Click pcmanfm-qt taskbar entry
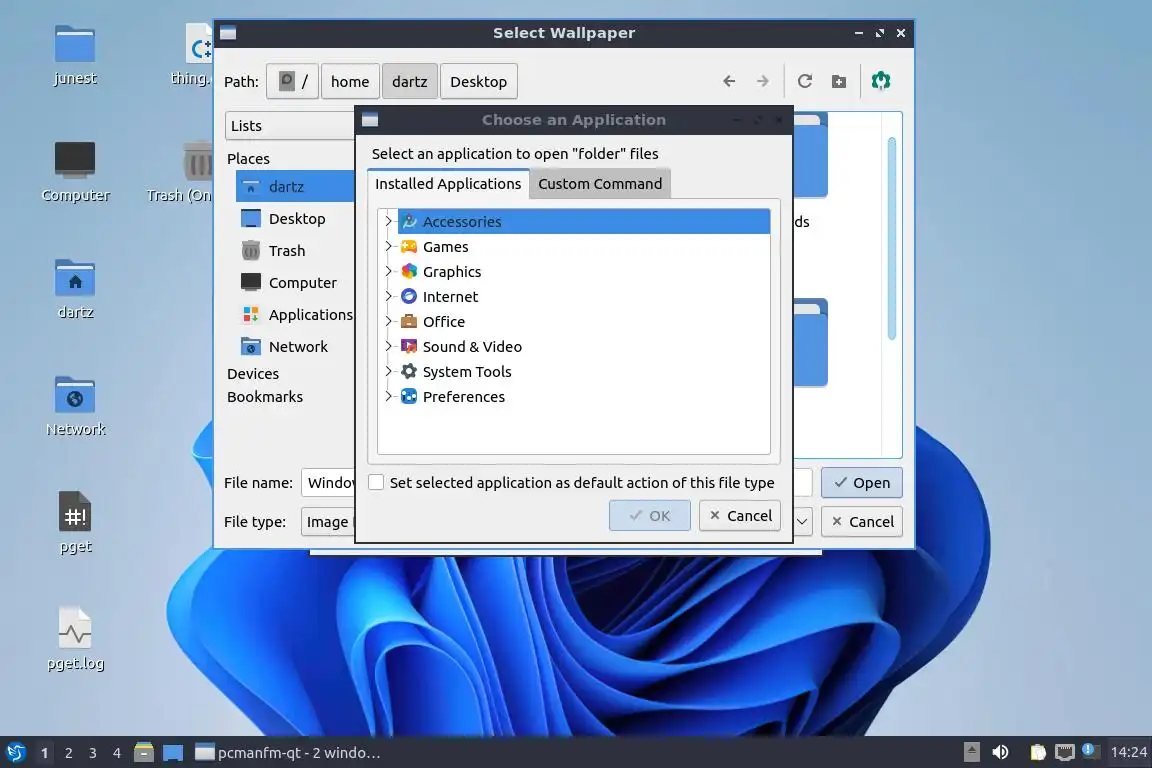 pyautogui.click(x=288, y=753)
